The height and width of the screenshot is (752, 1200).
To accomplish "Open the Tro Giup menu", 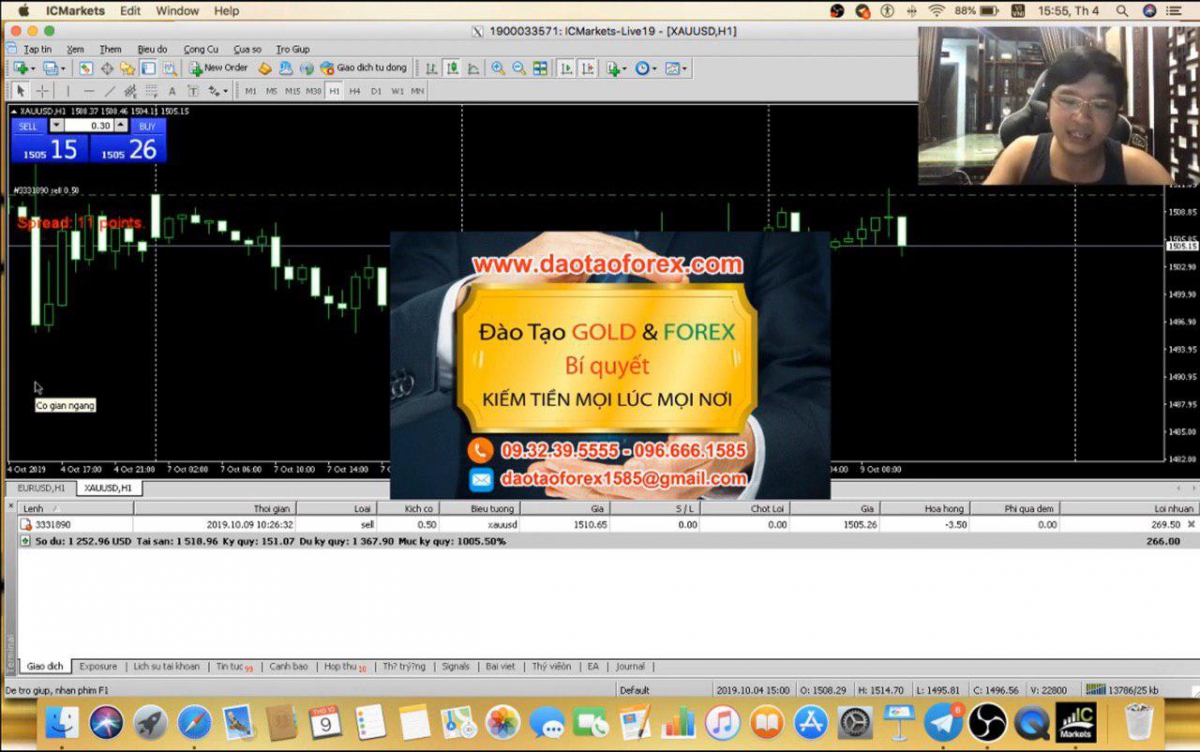I will [x=293, y=49].
